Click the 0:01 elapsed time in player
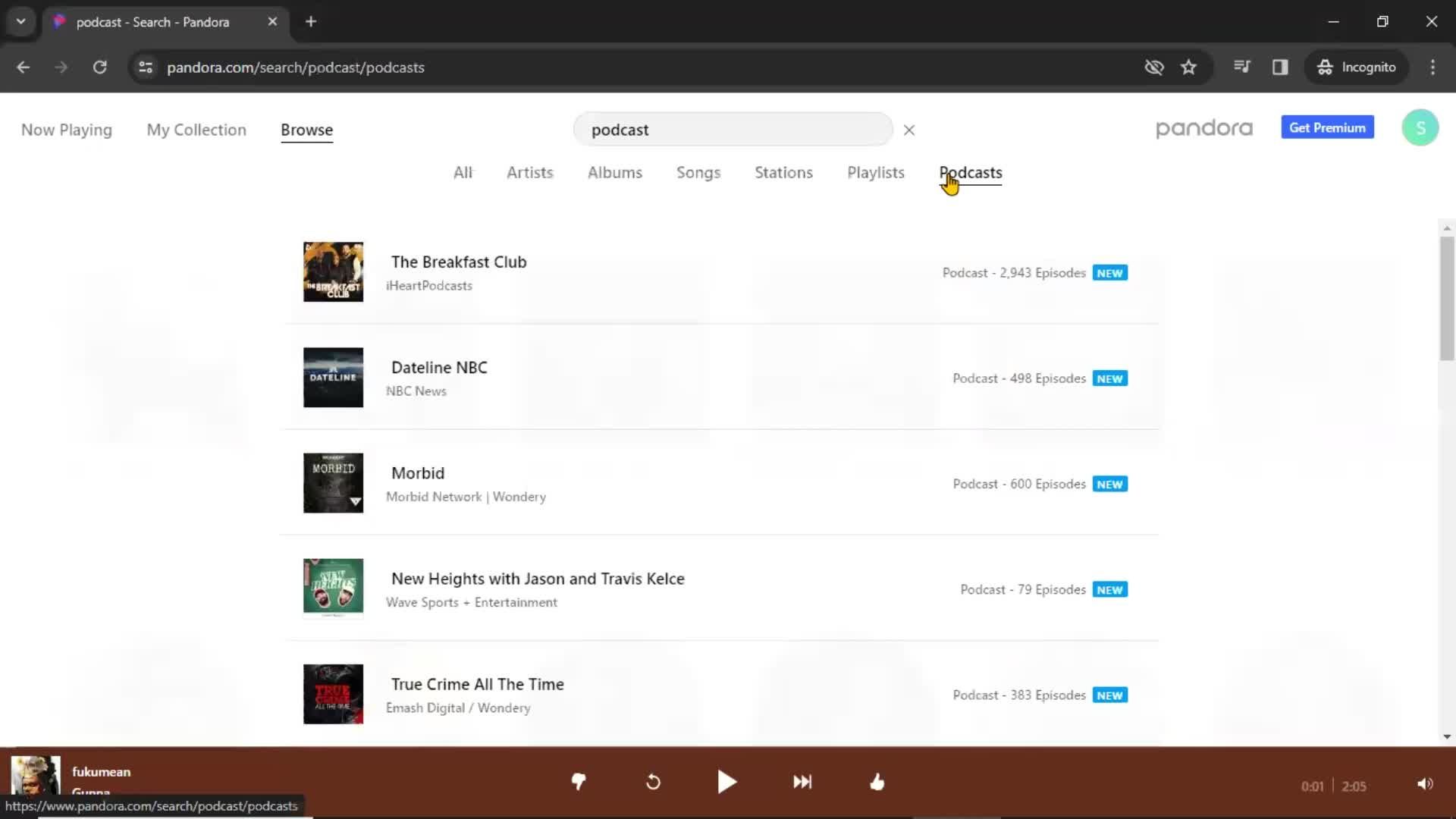The width and height of the screenshot is (1456, 819). pos(1313,786)
